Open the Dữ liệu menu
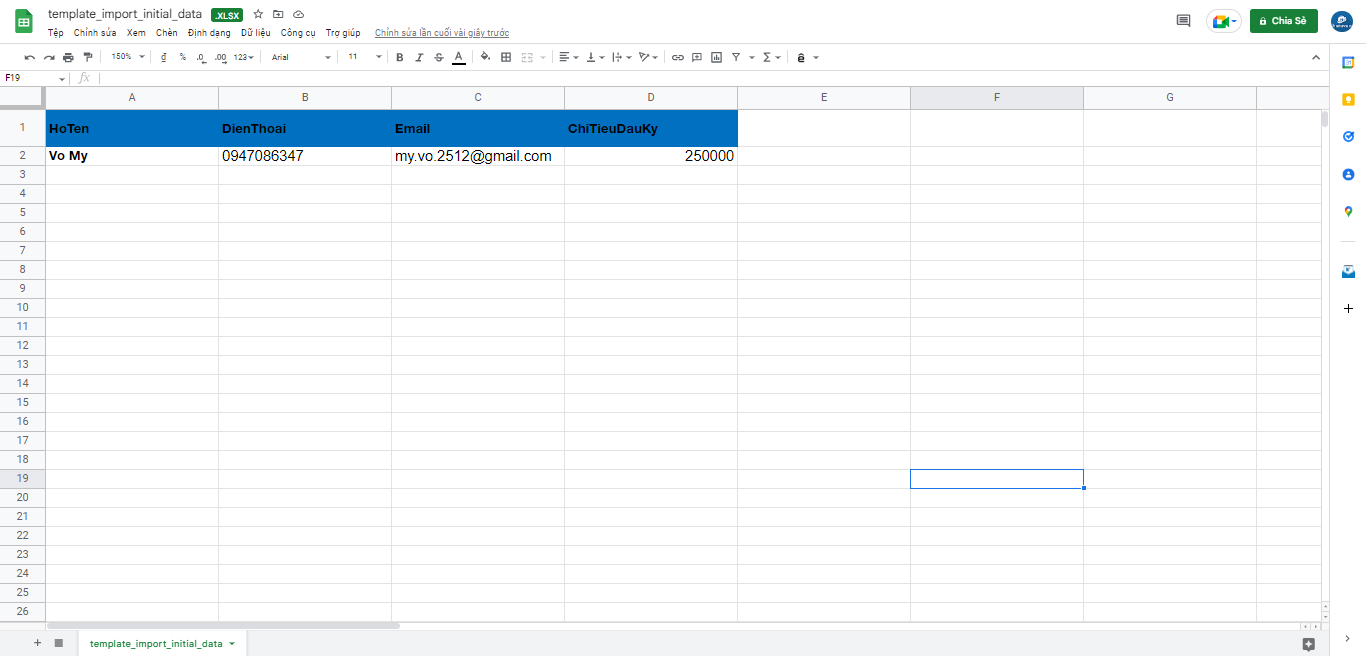The image size is (1366, 656). coord(256,33)
